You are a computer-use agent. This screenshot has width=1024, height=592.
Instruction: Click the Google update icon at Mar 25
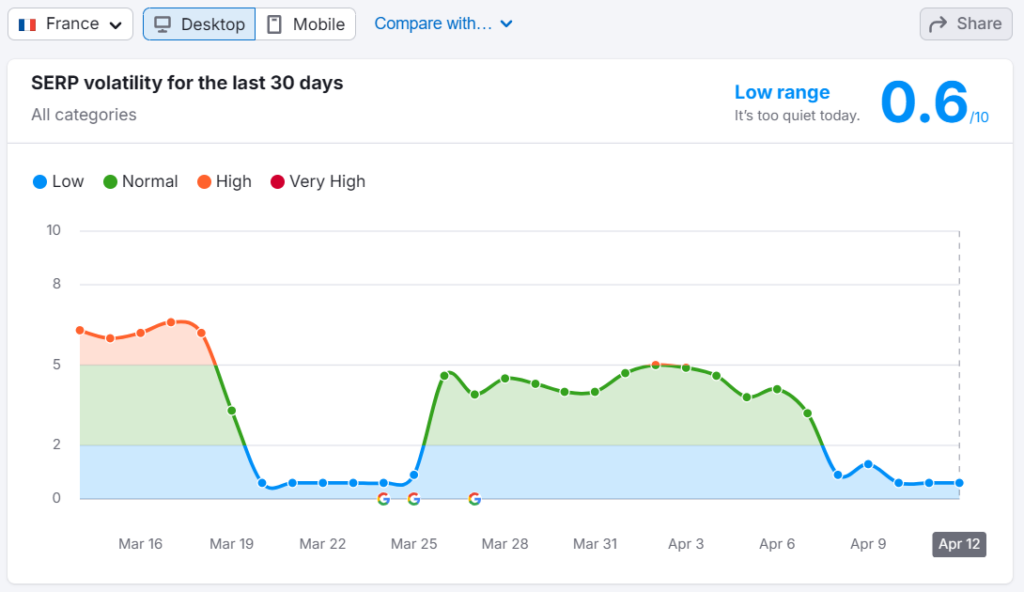click(x=414, y=499)
